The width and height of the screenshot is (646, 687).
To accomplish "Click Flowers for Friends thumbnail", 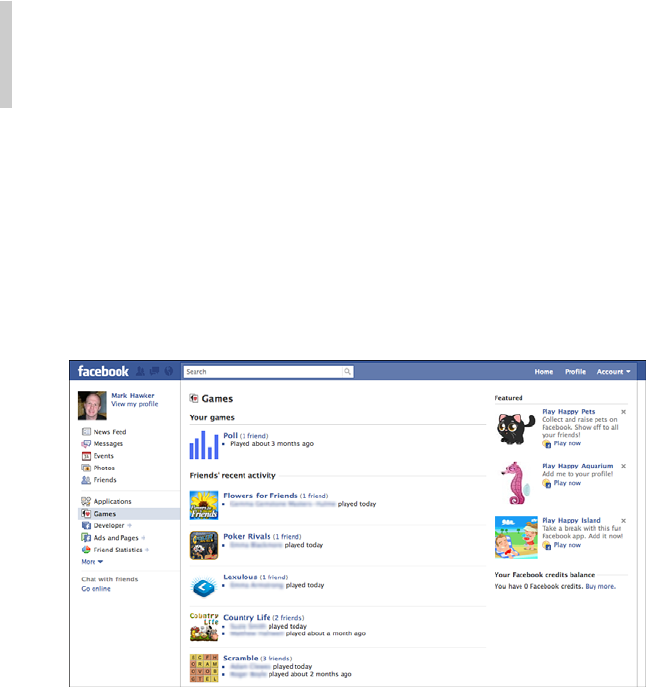I will [x=204, y=505].
